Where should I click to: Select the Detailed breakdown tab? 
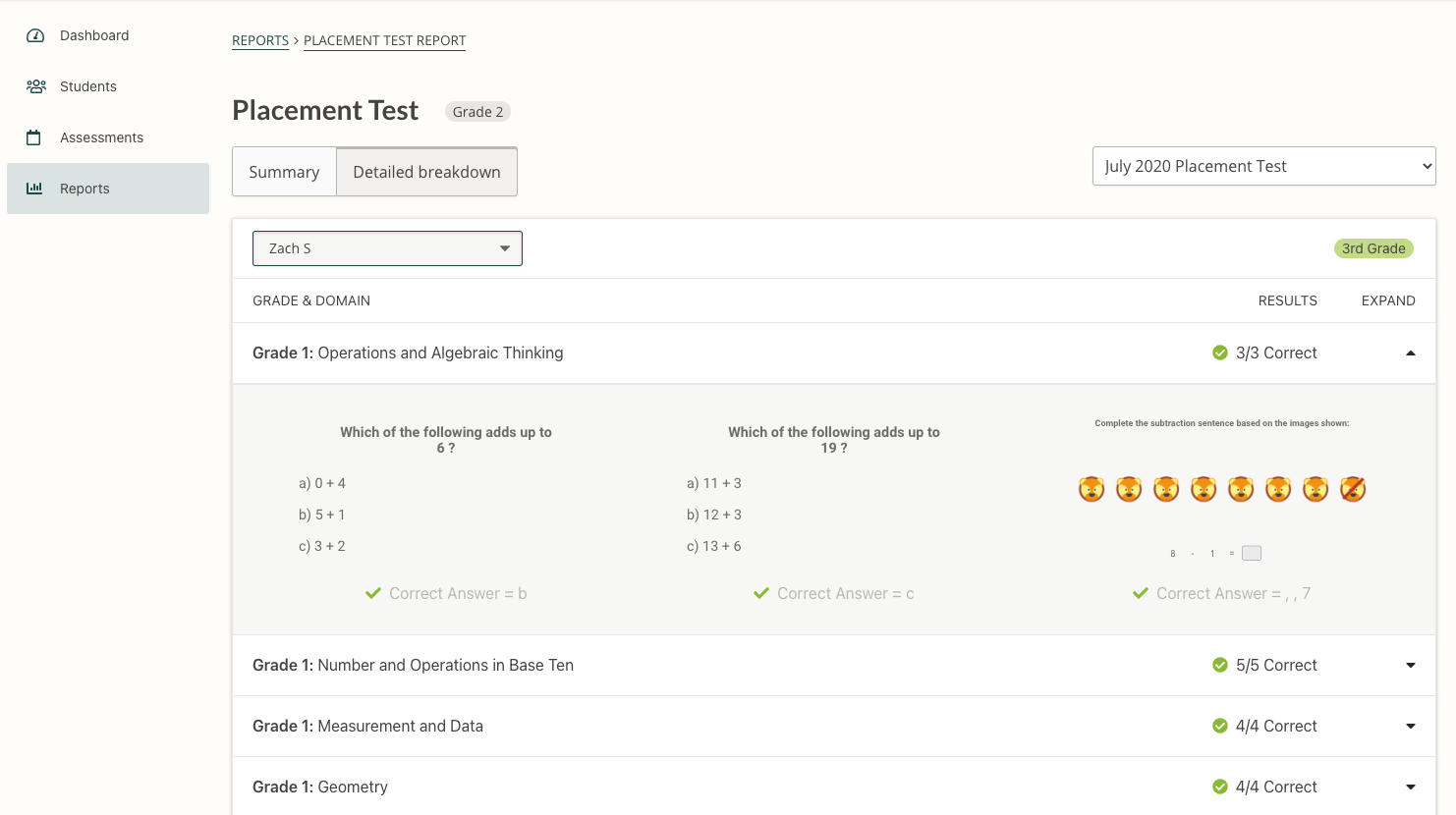(x=426, y=171)
